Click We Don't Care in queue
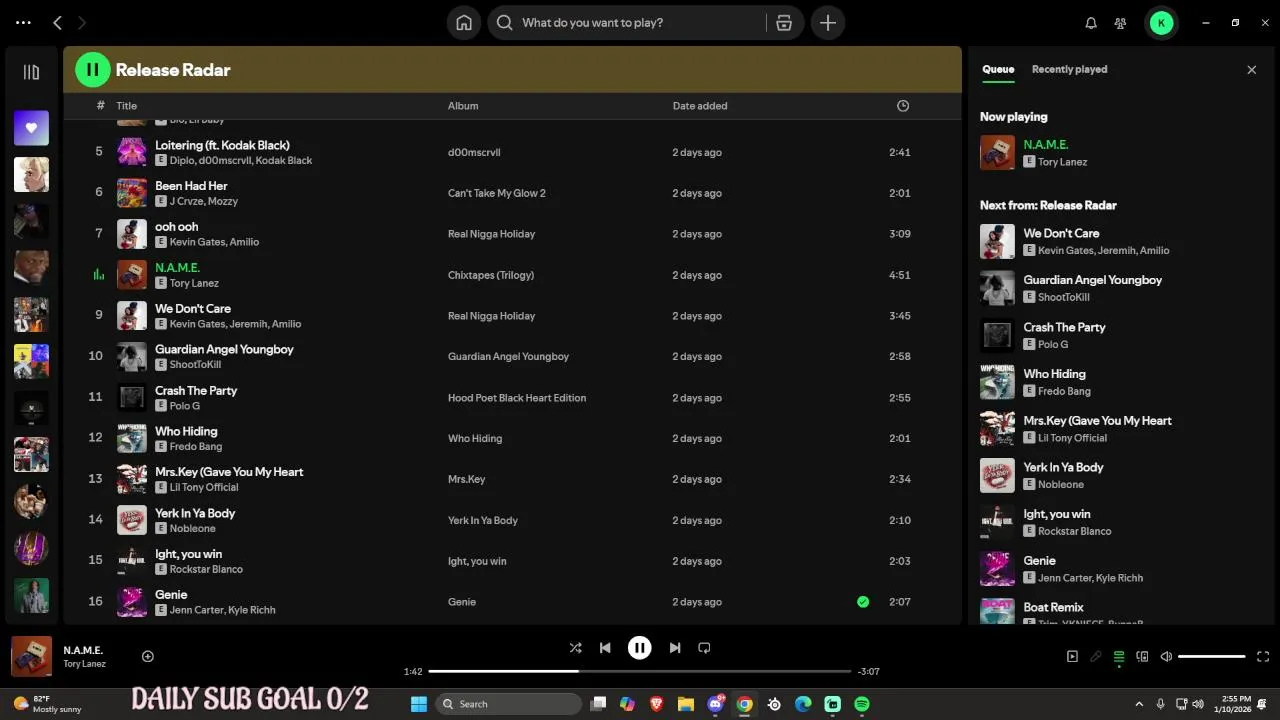 1061,233
